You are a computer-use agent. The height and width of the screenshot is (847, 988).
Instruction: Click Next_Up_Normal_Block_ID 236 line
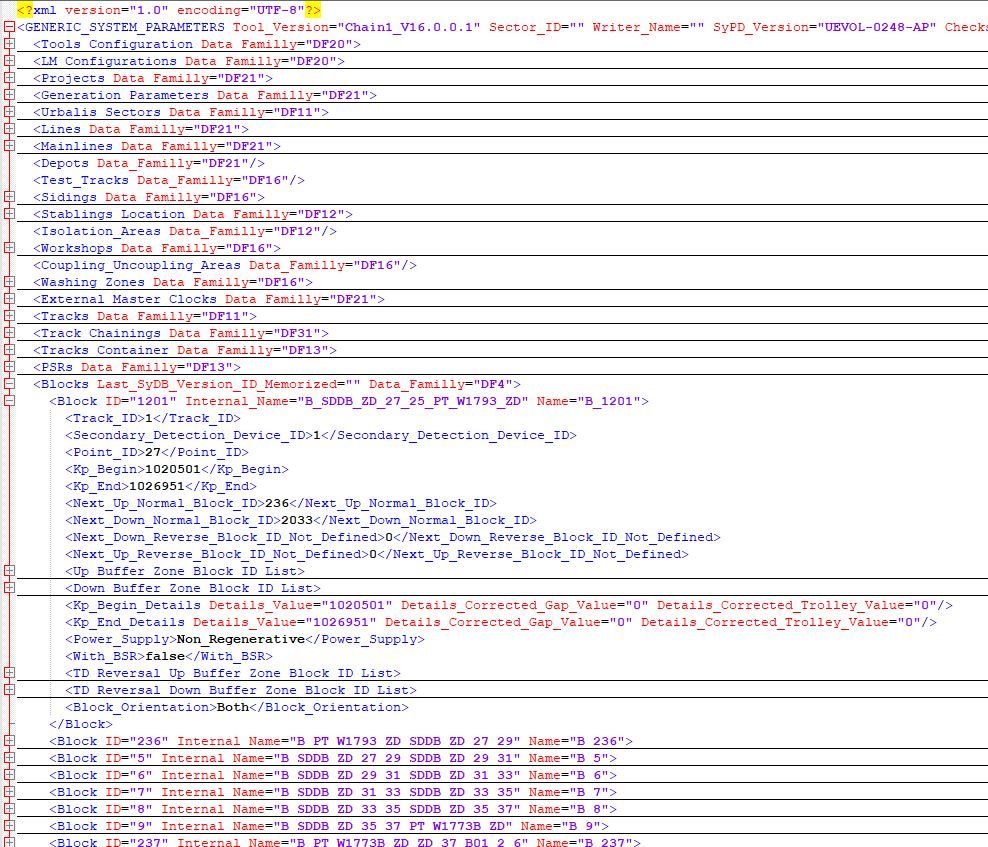(281, 504)
